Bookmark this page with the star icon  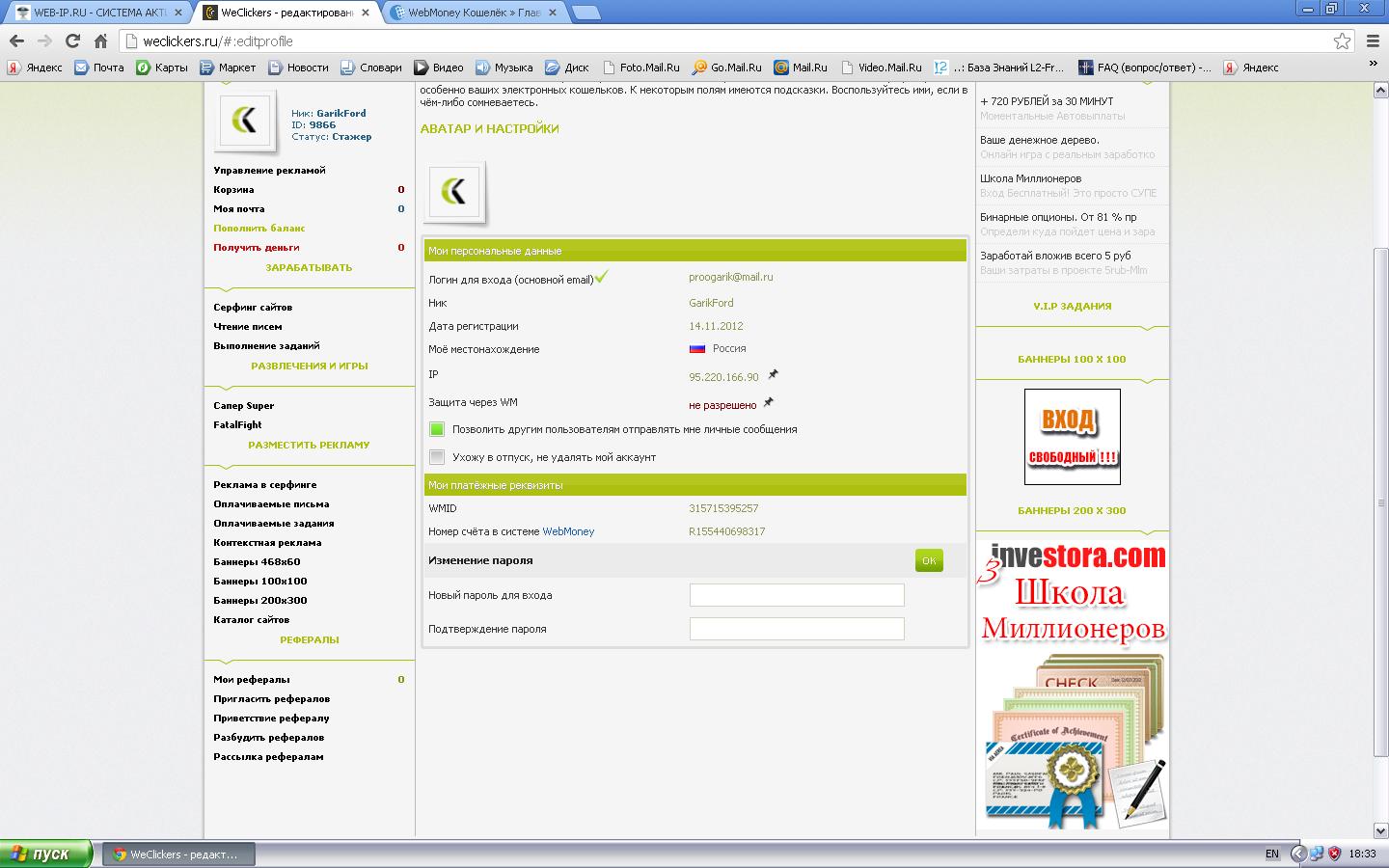pyautogui.click(x=1342, y=41)
